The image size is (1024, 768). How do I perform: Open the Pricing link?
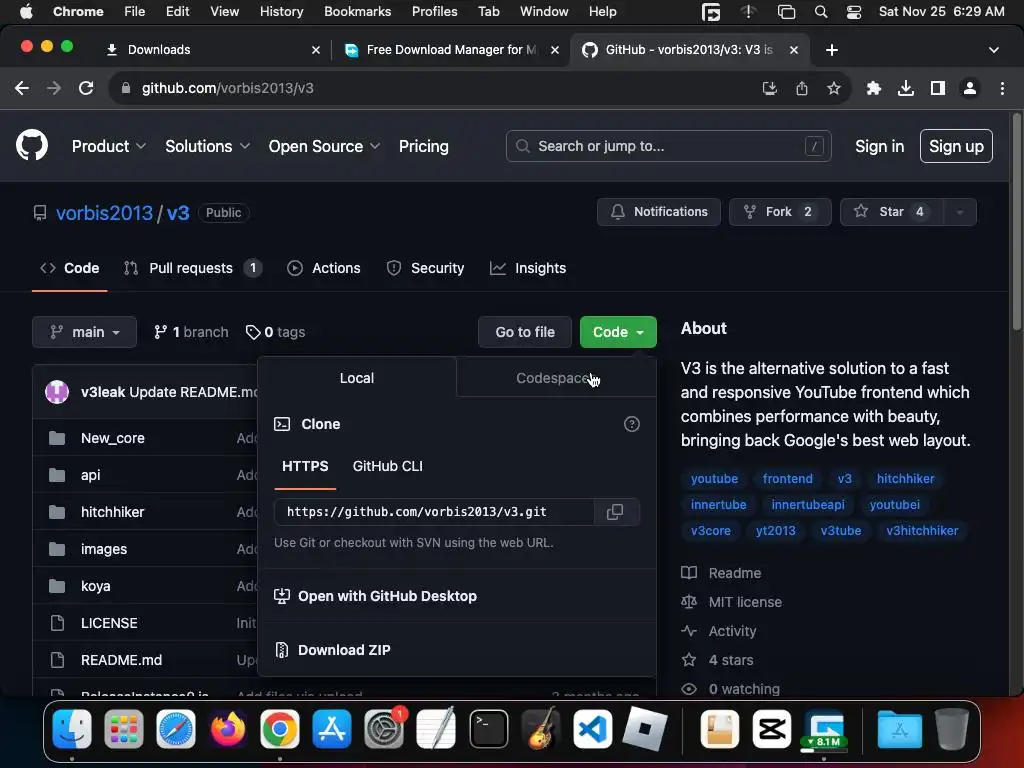(424, 146)
